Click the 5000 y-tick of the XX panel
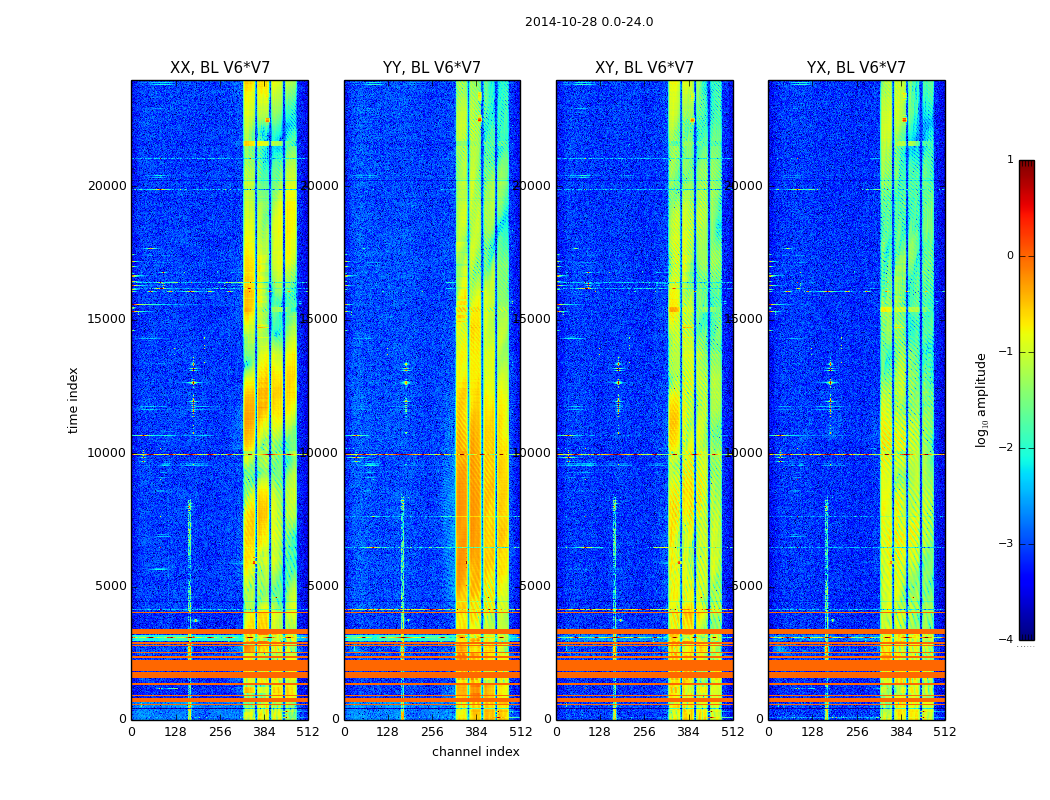 (x=111, y=586)
